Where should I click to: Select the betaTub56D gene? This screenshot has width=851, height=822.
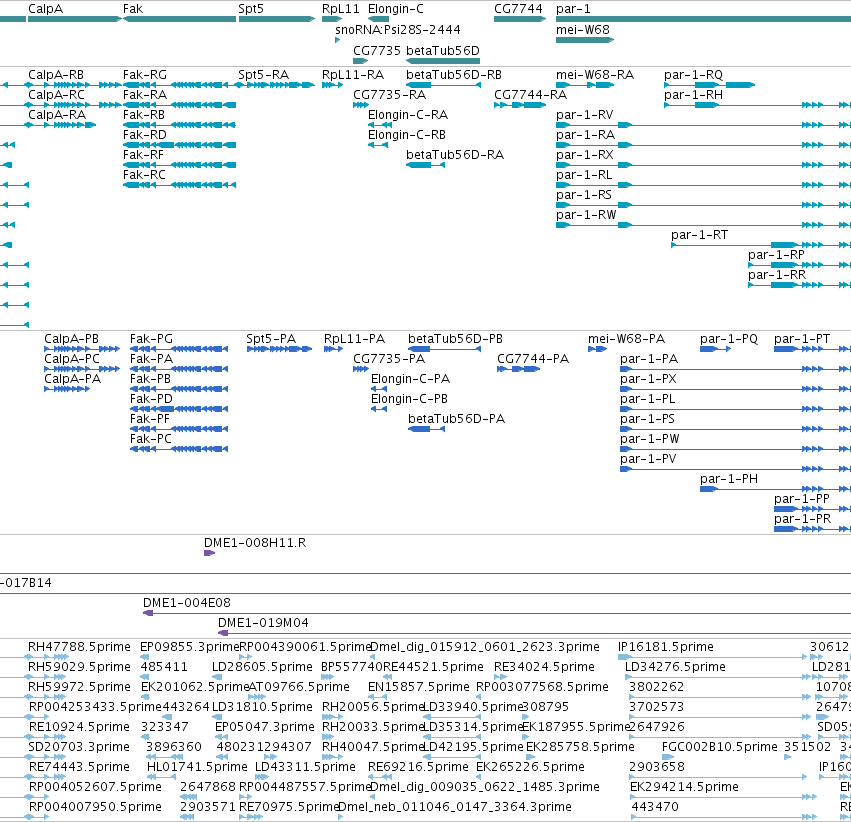443,61
